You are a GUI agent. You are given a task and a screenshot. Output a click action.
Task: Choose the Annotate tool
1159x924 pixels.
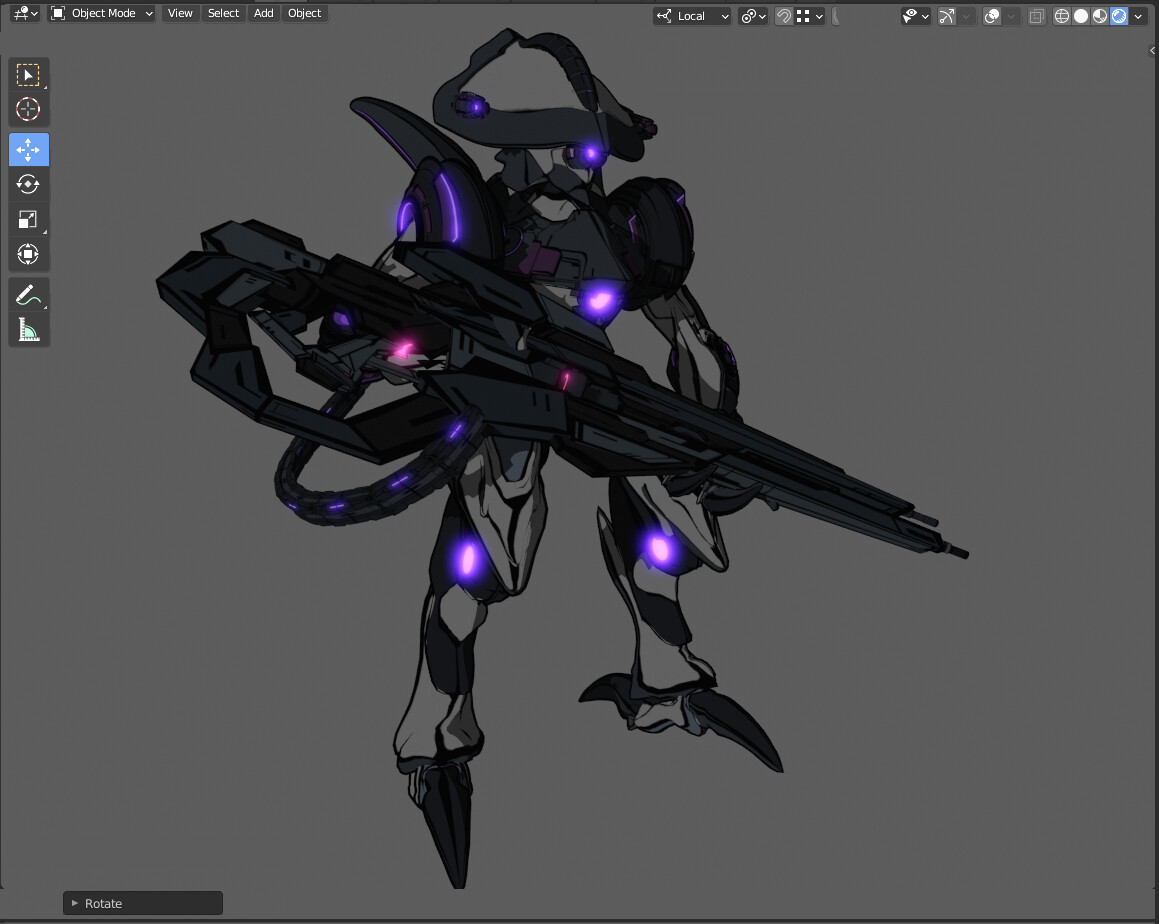click(x=29, y=294)
